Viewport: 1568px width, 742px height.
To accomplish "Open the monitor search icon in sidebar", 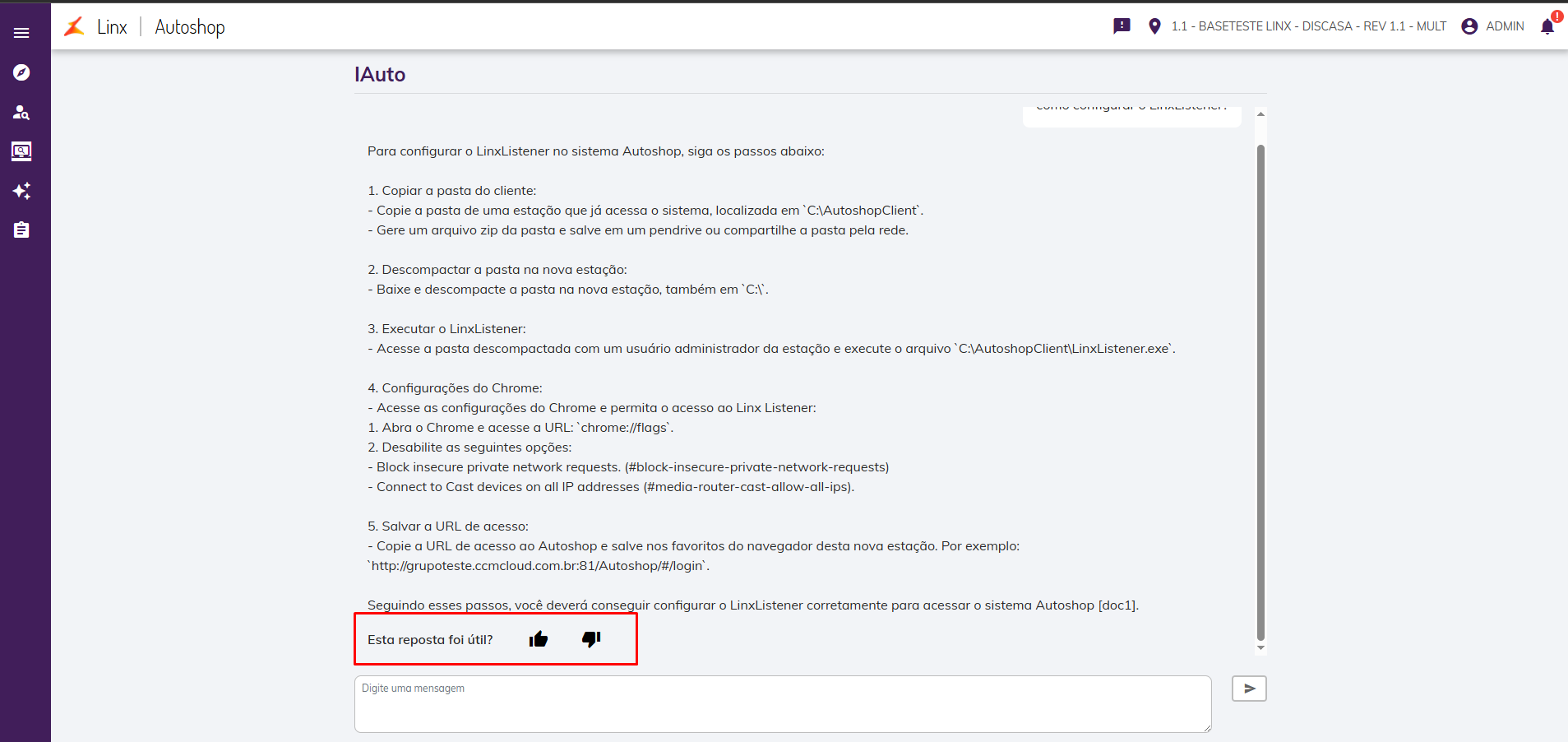I will point(21,151).
